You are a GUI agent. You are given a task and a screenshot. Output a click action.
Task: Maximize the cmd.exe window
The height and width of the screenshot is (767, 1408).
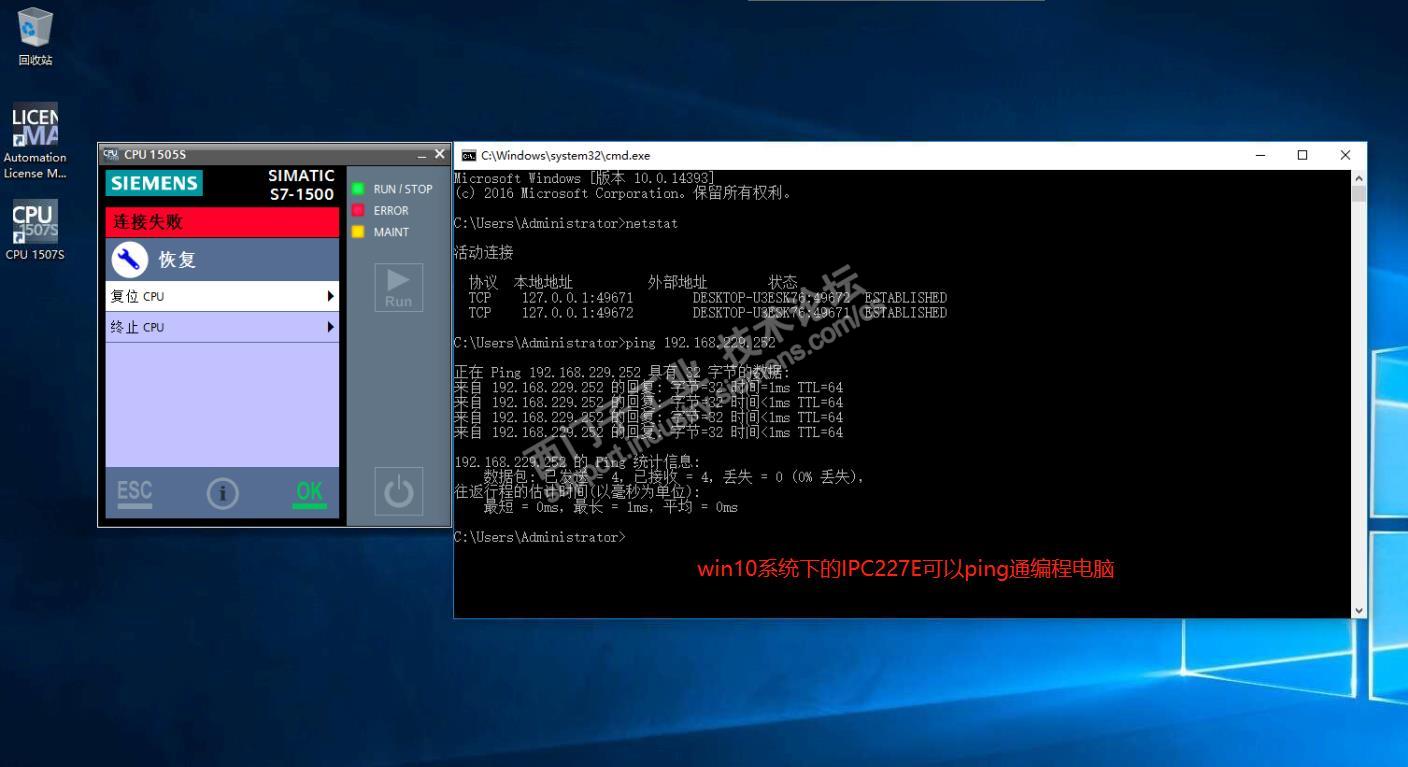point(1302,155)
